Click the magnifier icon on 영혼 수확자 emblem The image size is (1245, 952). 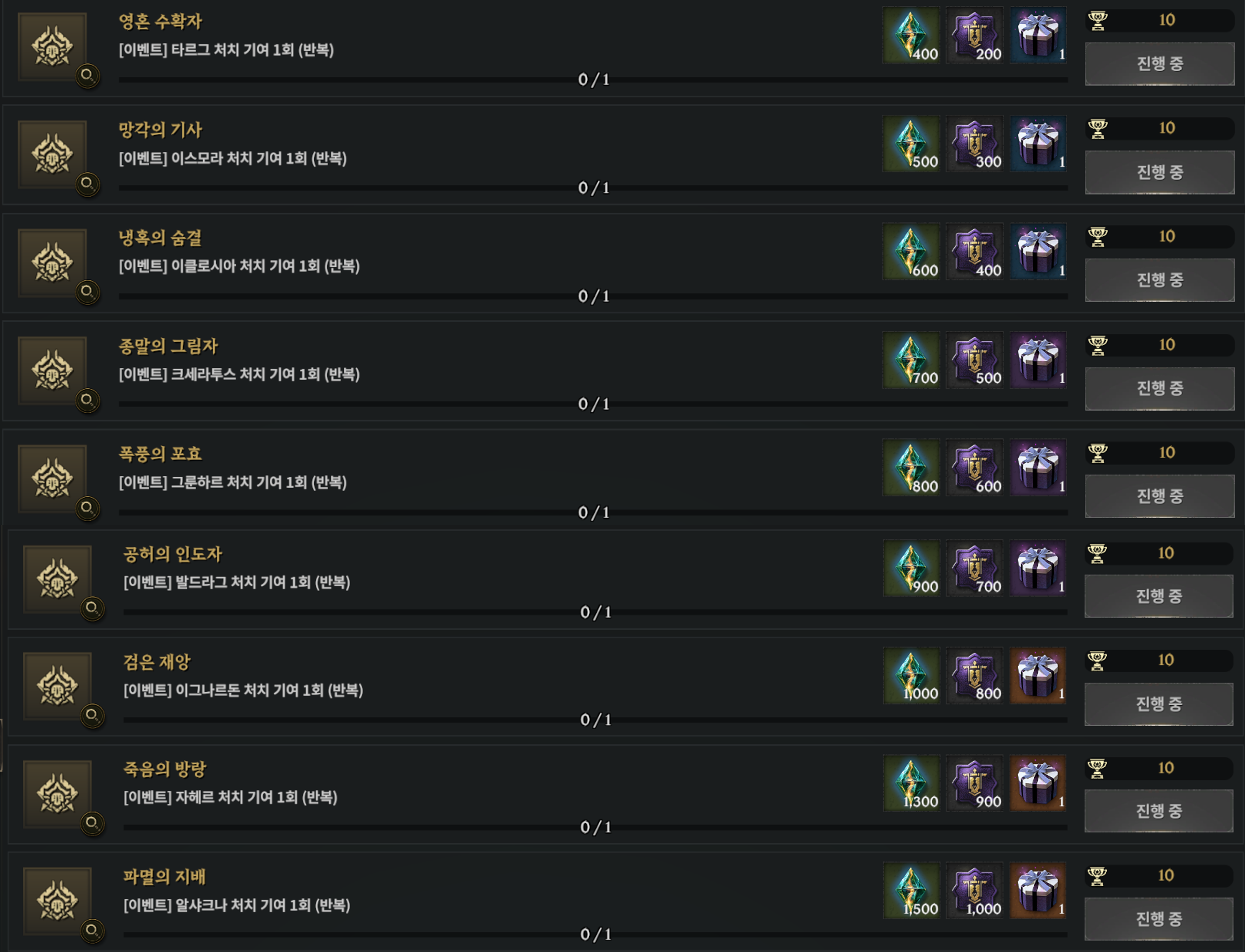click(x=87, y=75)
